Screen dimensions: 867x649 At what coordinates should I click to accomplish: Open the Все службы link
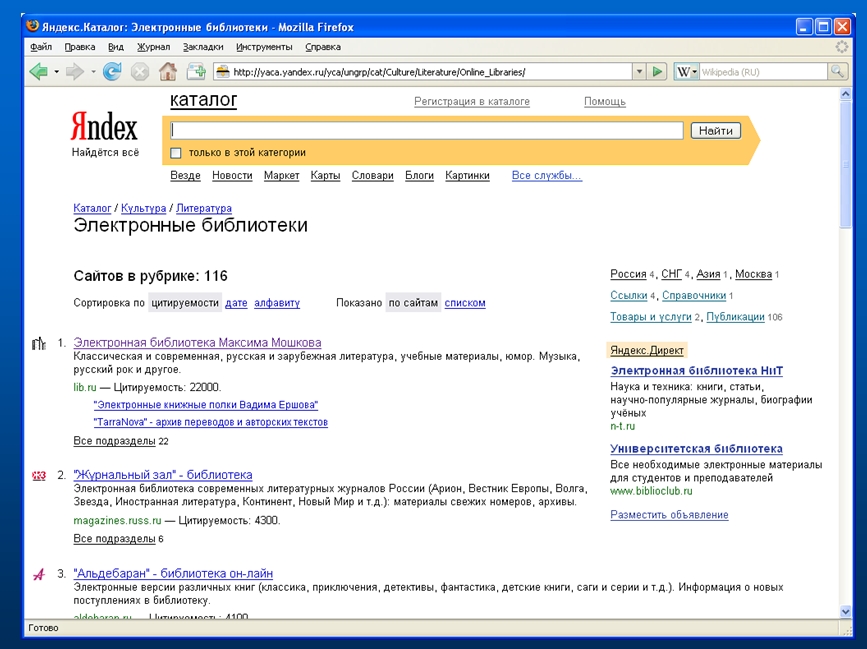coord(546,176)
